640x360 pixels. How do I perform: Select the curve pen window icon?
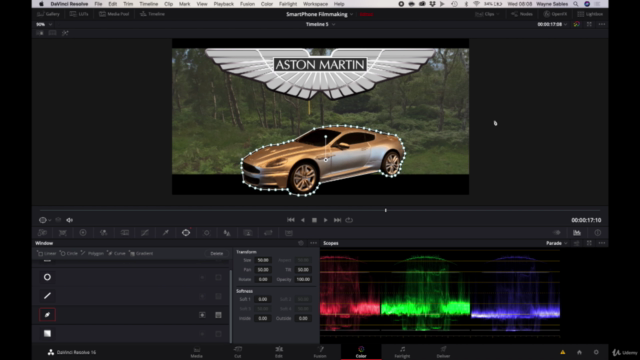click(47, 315)
